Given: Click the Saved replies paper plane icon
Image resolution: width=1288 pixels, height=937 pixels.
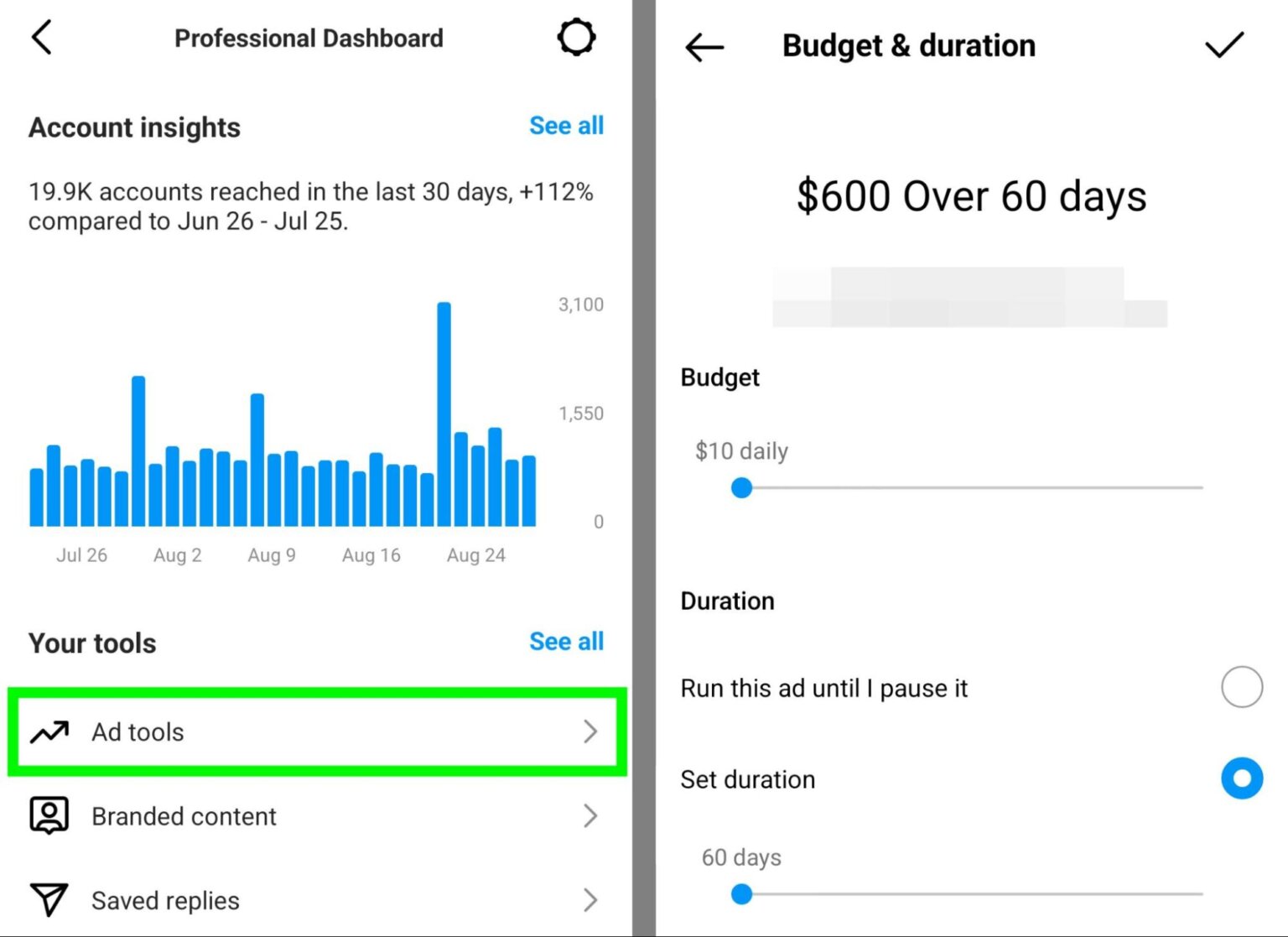Looking at the screenshot, I should coord(48,899).
